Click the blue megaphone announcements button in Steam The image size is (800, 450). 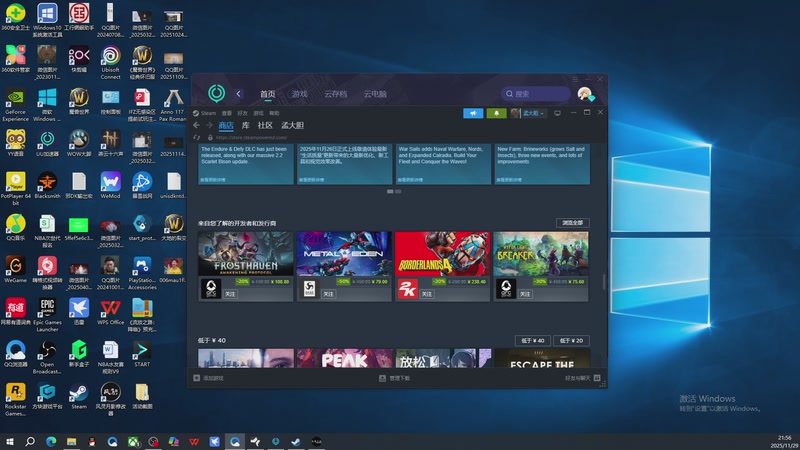[x=473, y=113]
